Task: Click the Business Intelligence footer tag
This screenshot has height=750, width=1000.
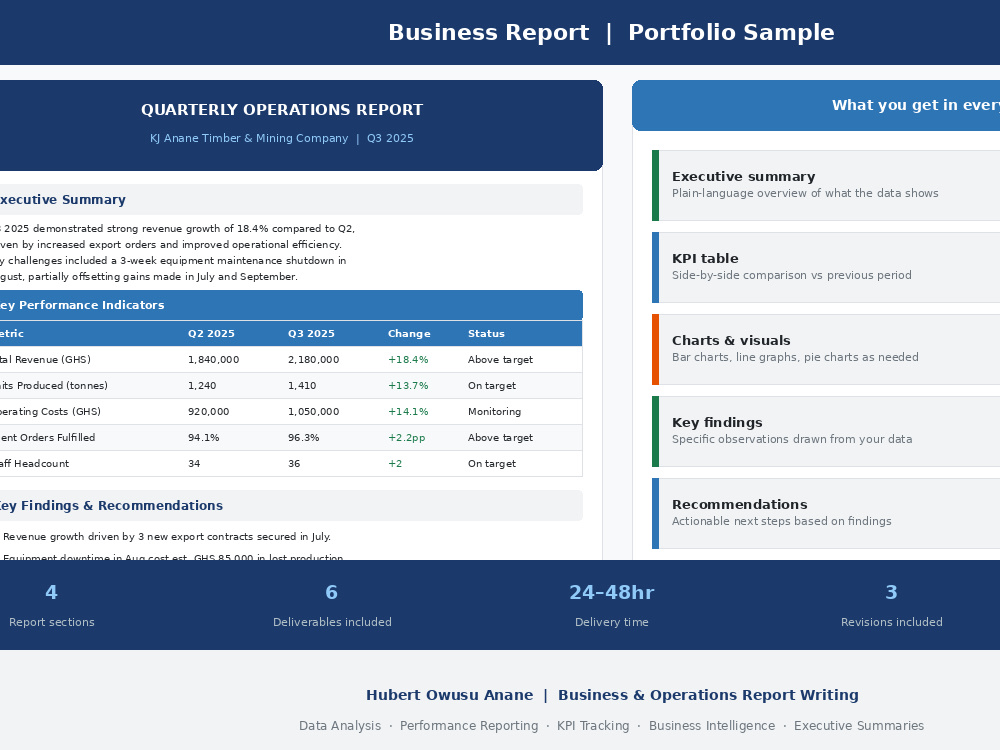Action: point(712,726)
